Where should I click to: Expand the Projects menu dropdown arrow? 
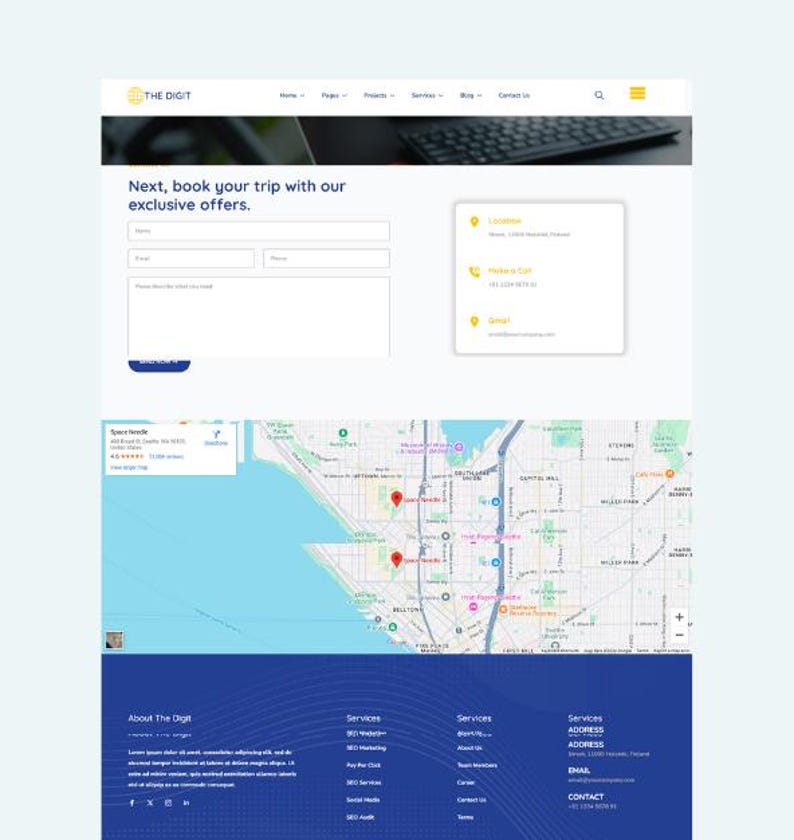click(392, 96)
